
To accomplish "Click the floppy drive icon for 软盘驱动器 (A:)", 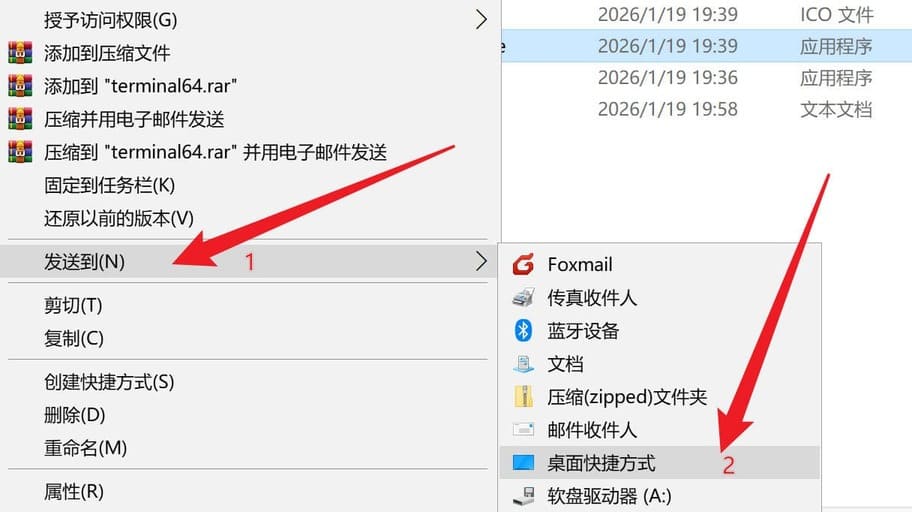I will point(523,496).
